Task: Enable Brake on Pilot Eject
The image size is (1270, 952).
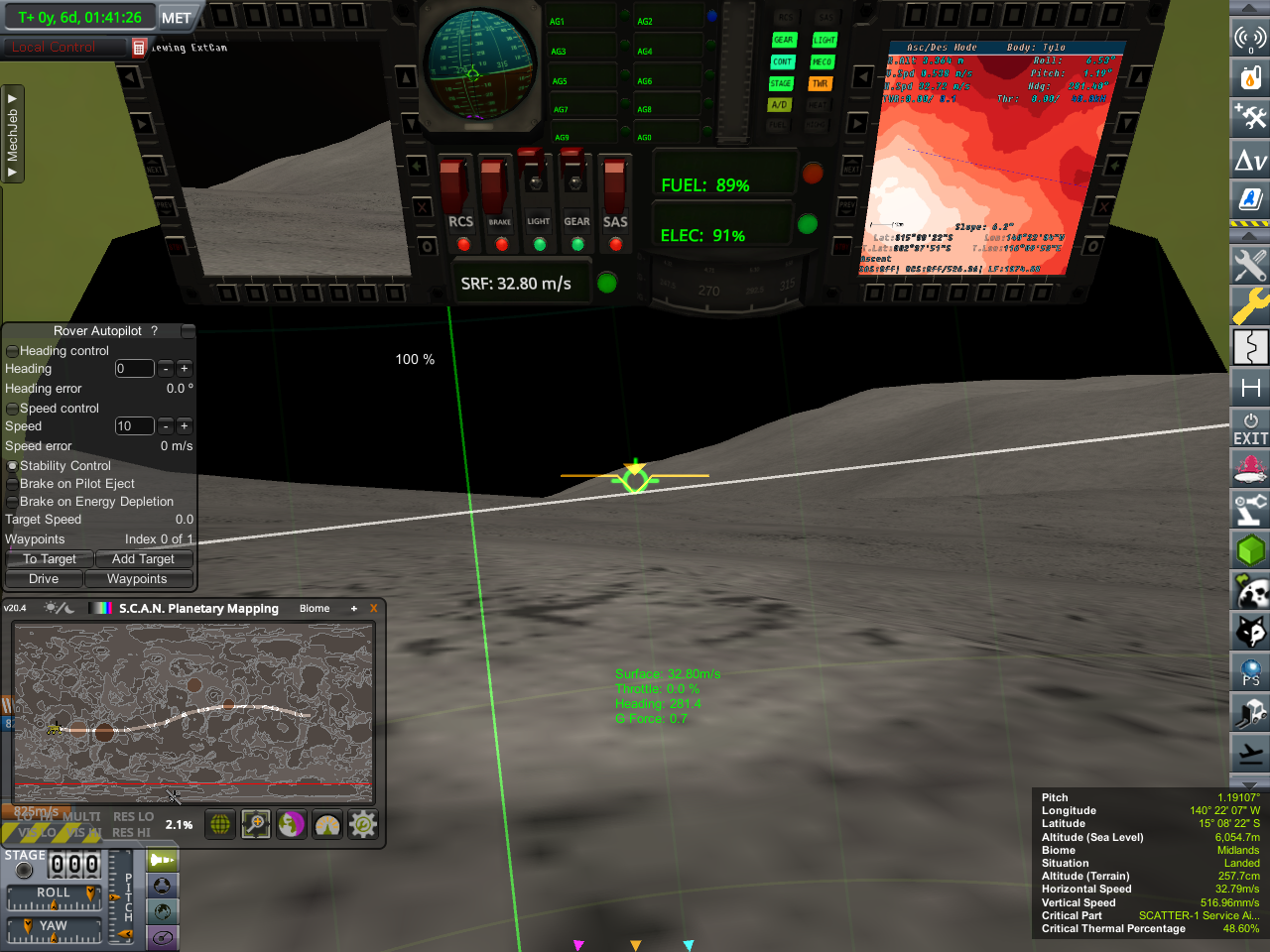Action: coord(12,484)
